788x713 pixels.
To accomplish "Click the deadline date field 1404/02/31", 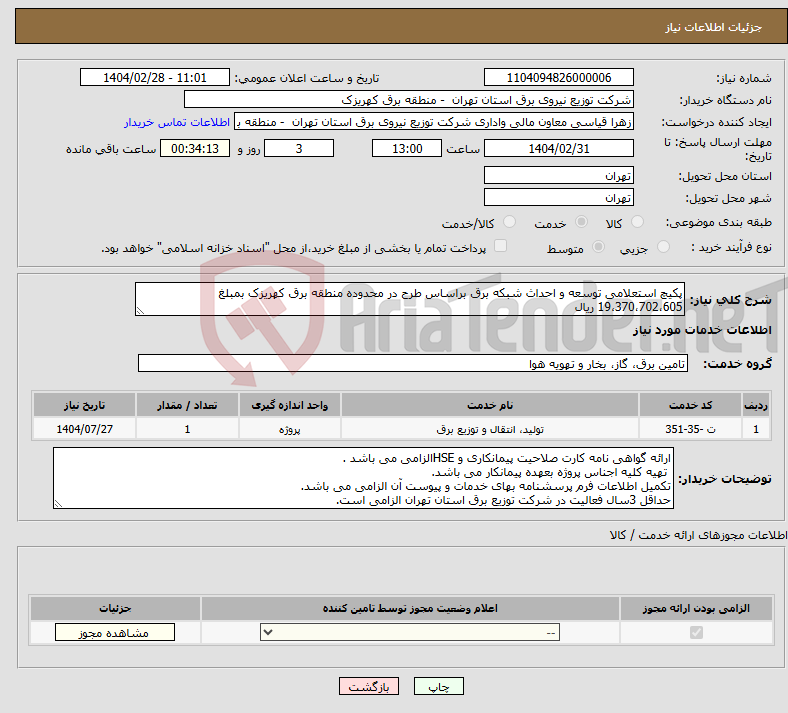I will 558,149.
